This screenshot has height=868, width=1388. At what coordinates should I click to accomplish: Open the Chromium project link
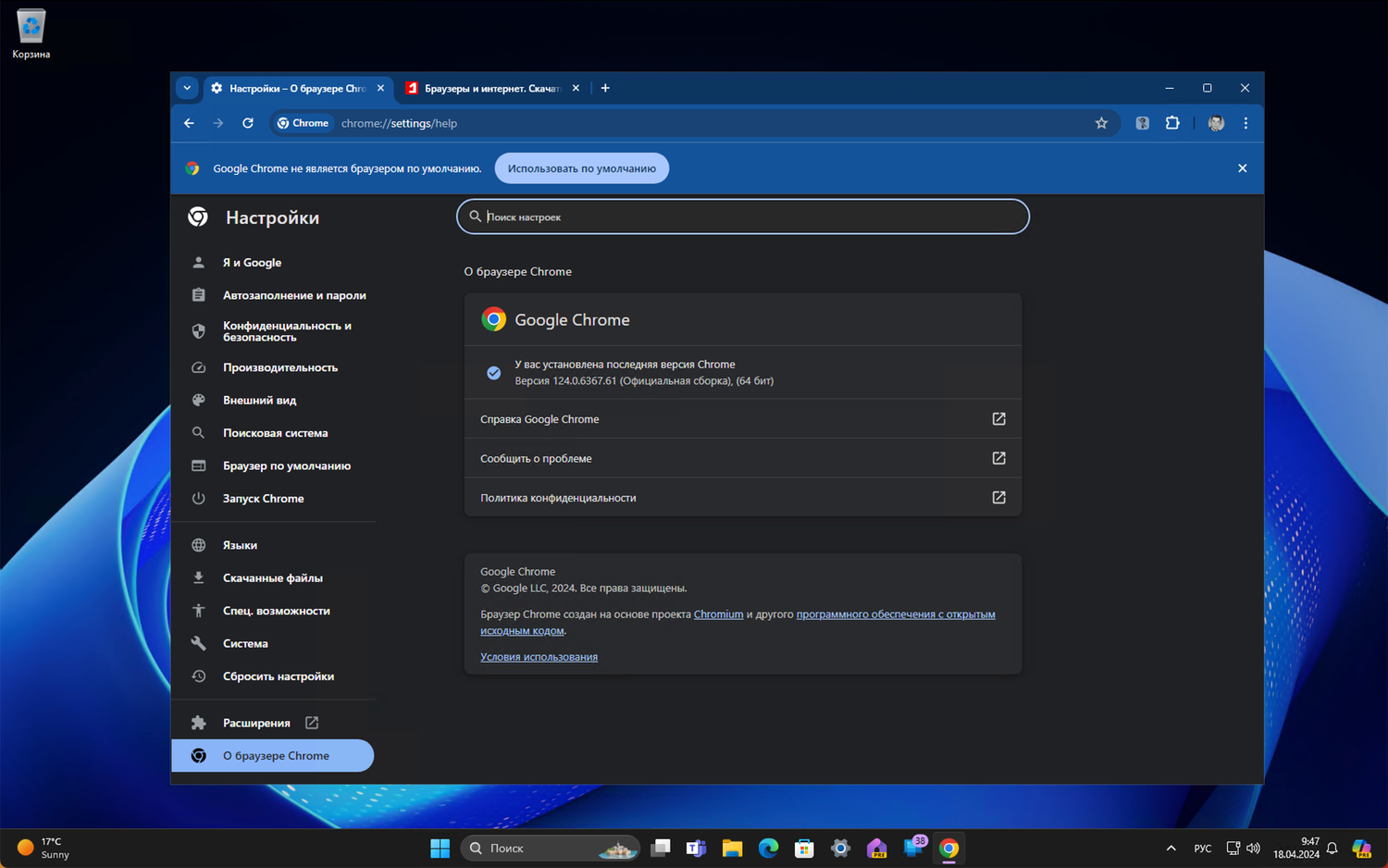(x=718, y=614)
